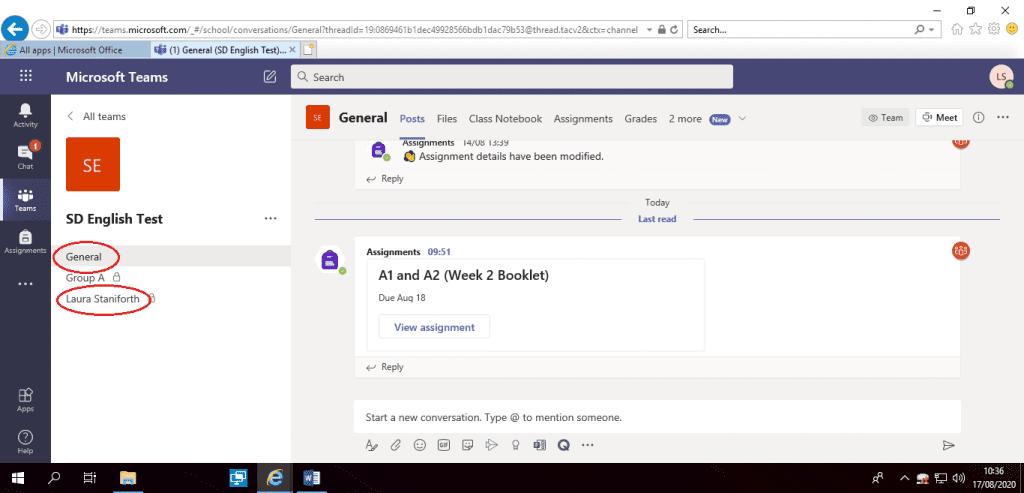Open the Help question mark icon
Image resolution: width=1024 pixels, height=493 pixels.
click(x=25, y=441)
